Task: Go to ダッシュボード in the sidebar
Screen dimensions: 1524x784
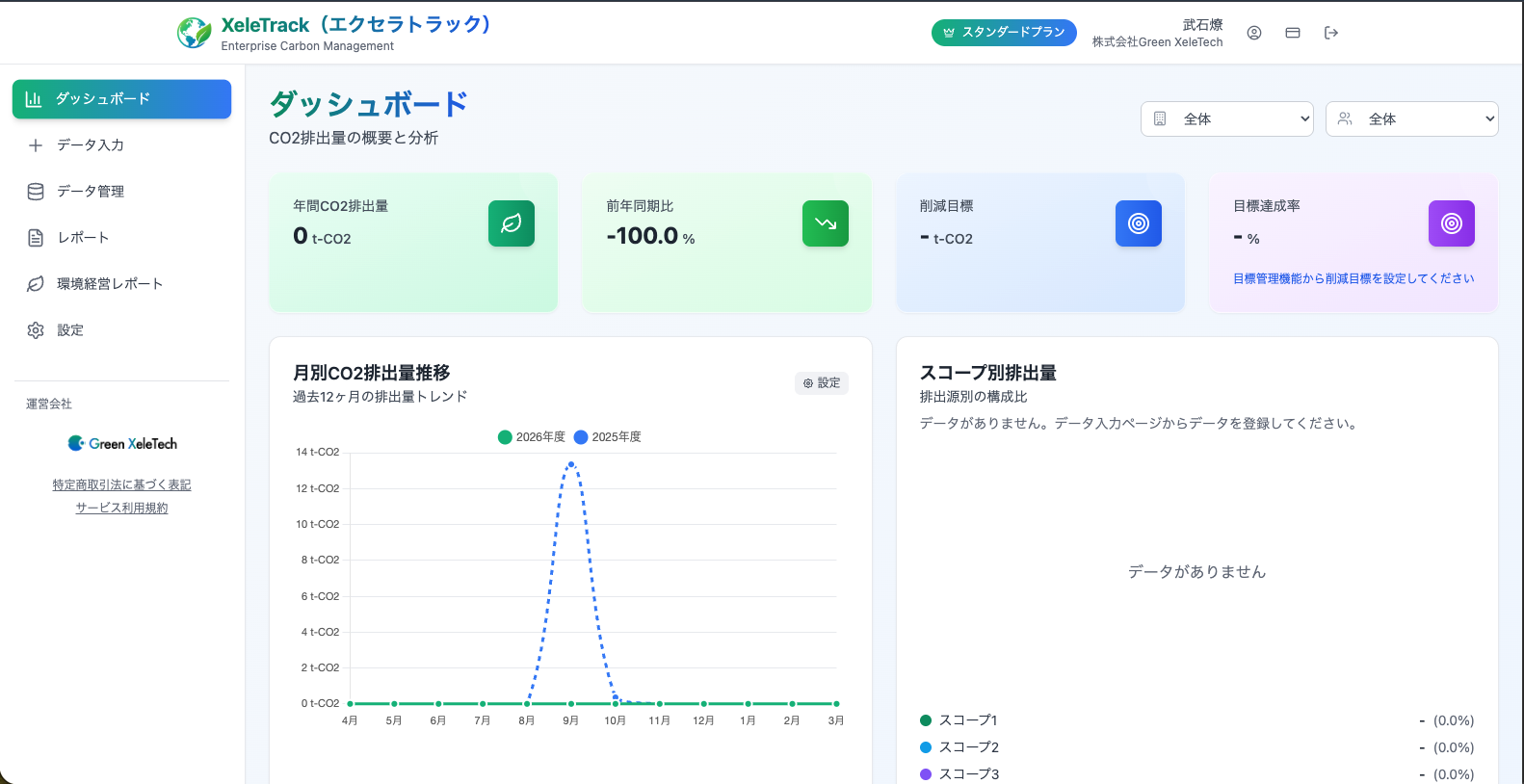Action: pos(121,99)
